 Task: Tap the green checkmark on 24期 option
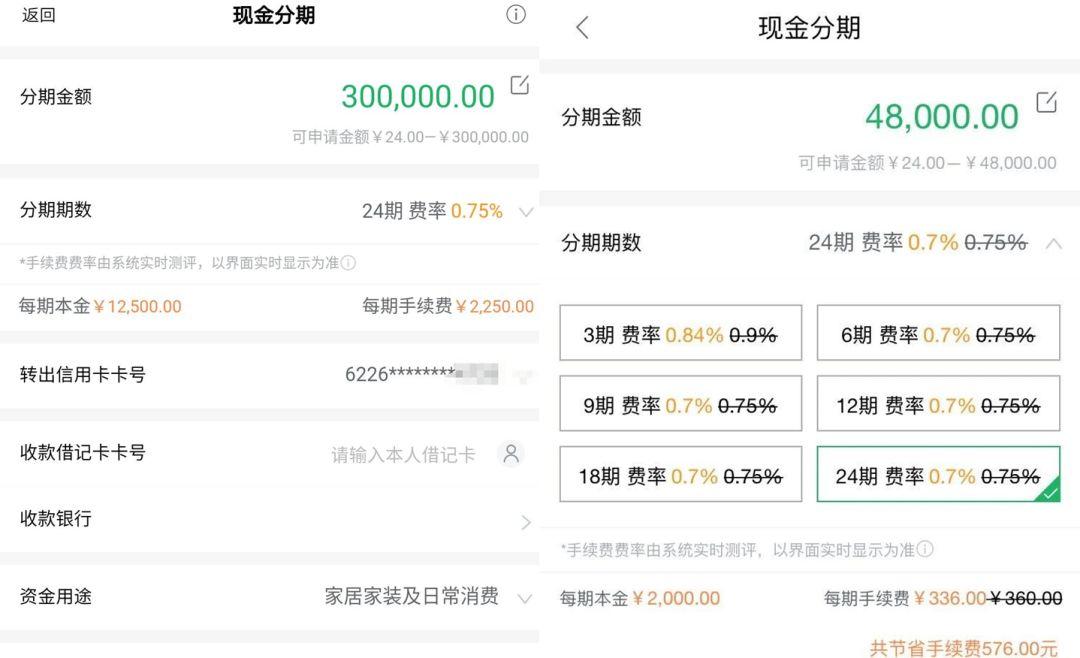pos(1049,492)
